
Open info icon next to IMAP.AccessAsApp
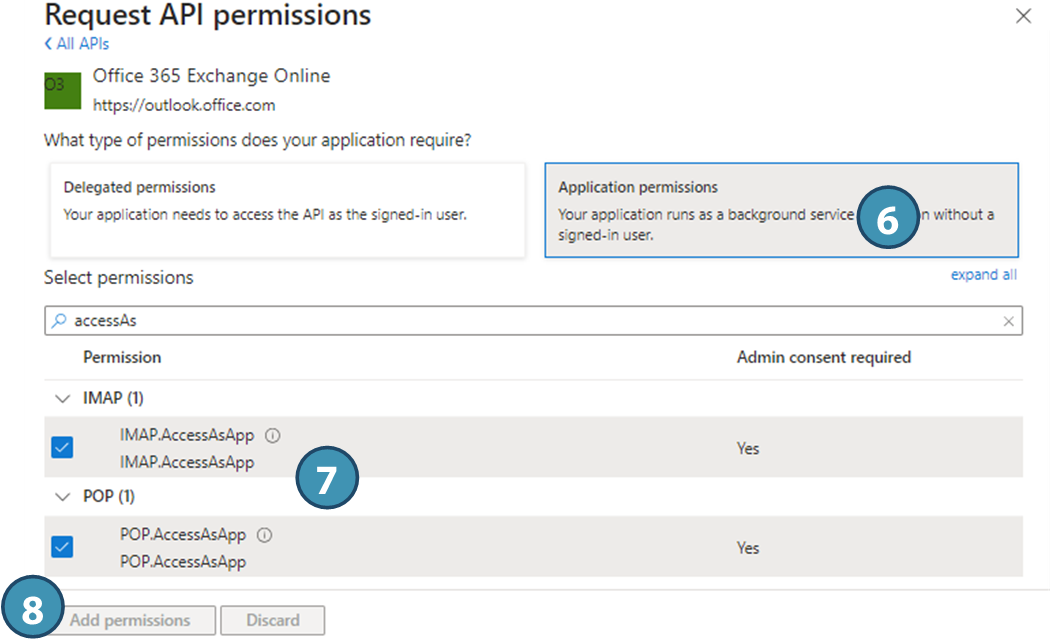pyautogui.click(x=273, y=436)
